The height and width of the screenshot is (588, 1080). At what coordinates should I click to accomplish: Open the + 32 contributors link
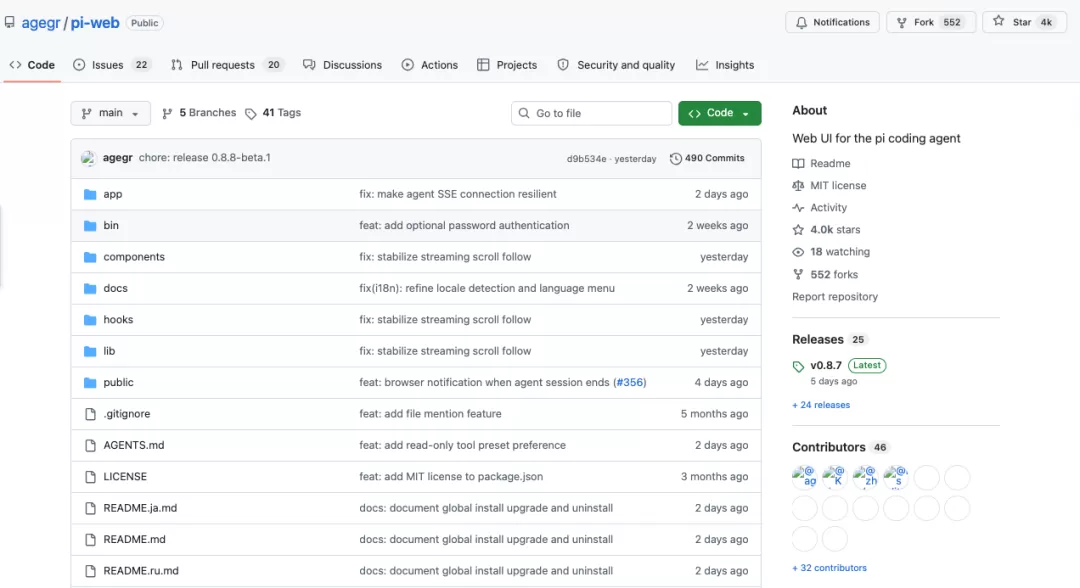829,568
